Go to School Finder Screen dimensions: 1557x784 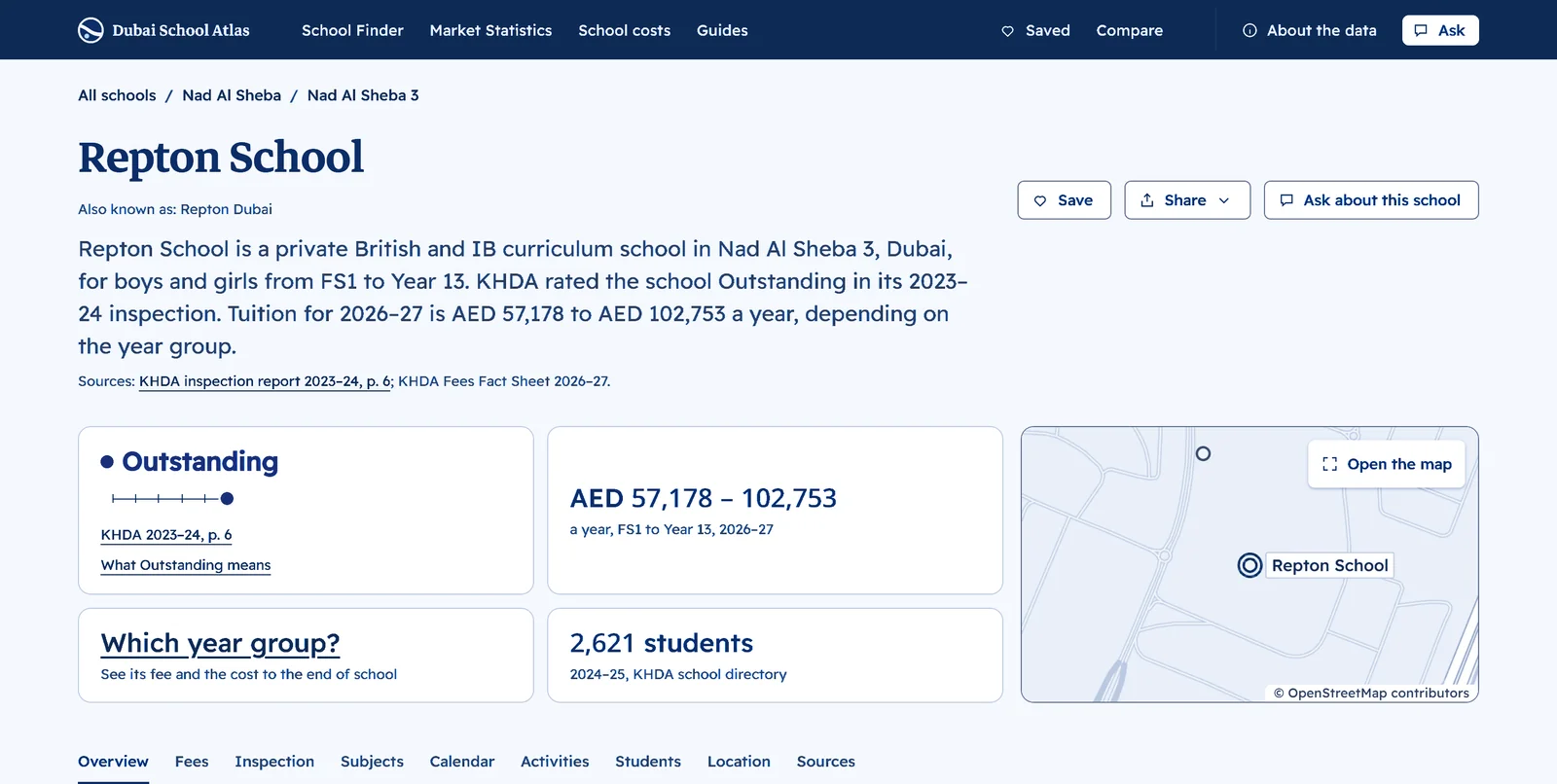[352, 30]
